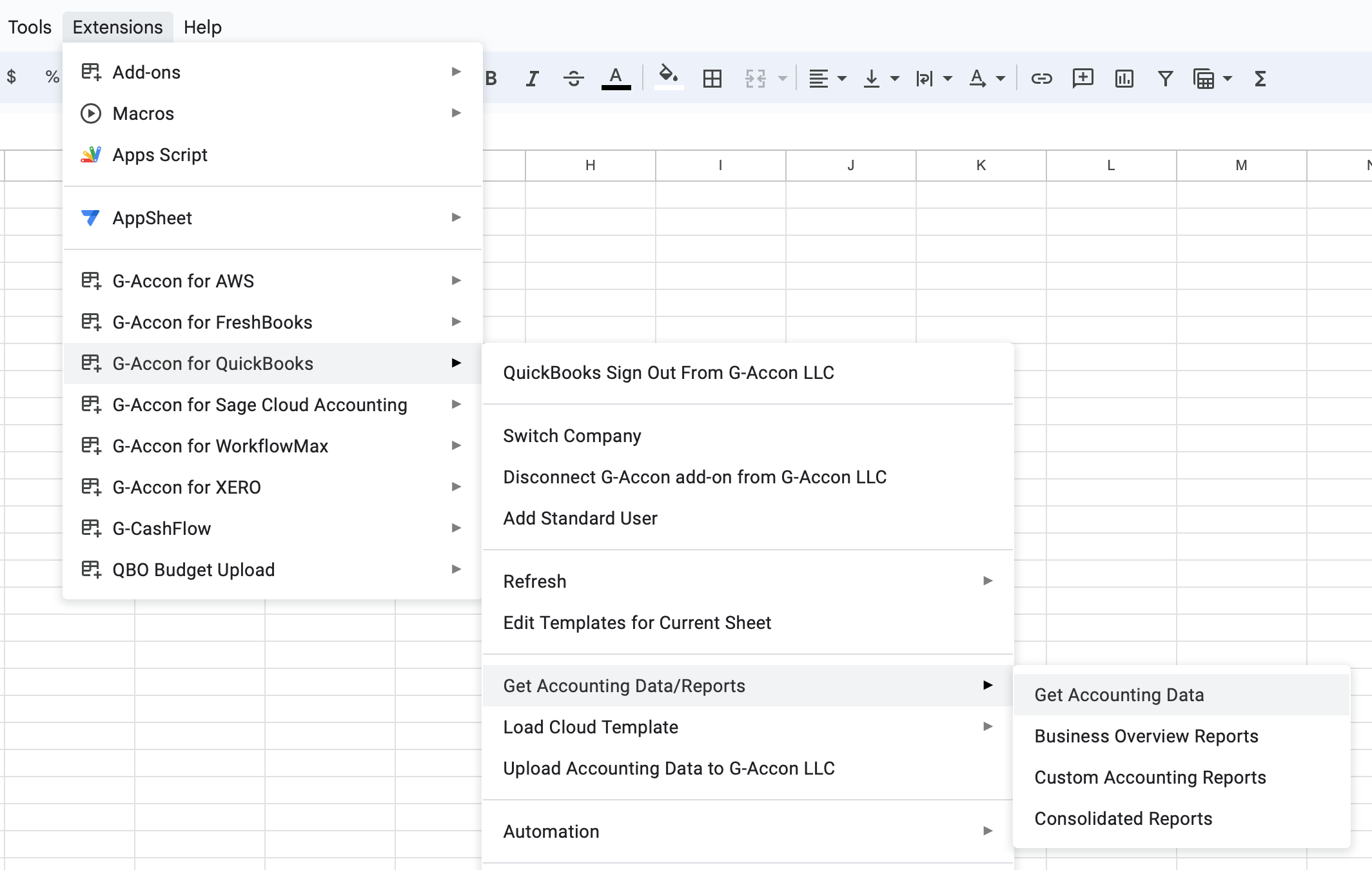Select column J header
This screenshot has height=870, width=1372.
[851, 166]
